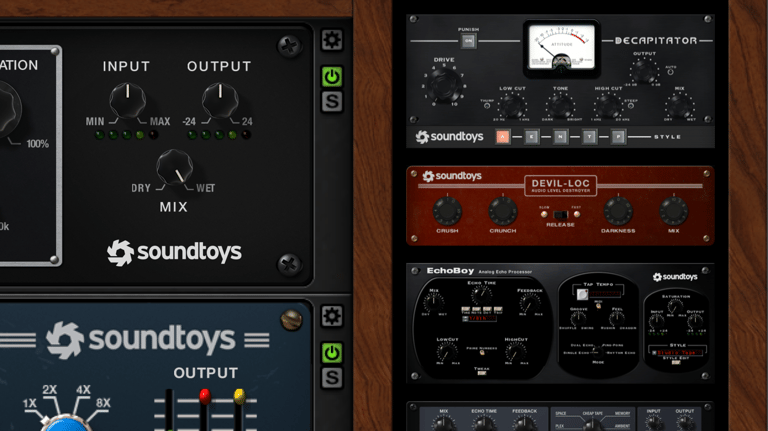Click the EchoBoy Saturation knob
The width and height of the screenshot is (768, 431).
pos(675,306)
